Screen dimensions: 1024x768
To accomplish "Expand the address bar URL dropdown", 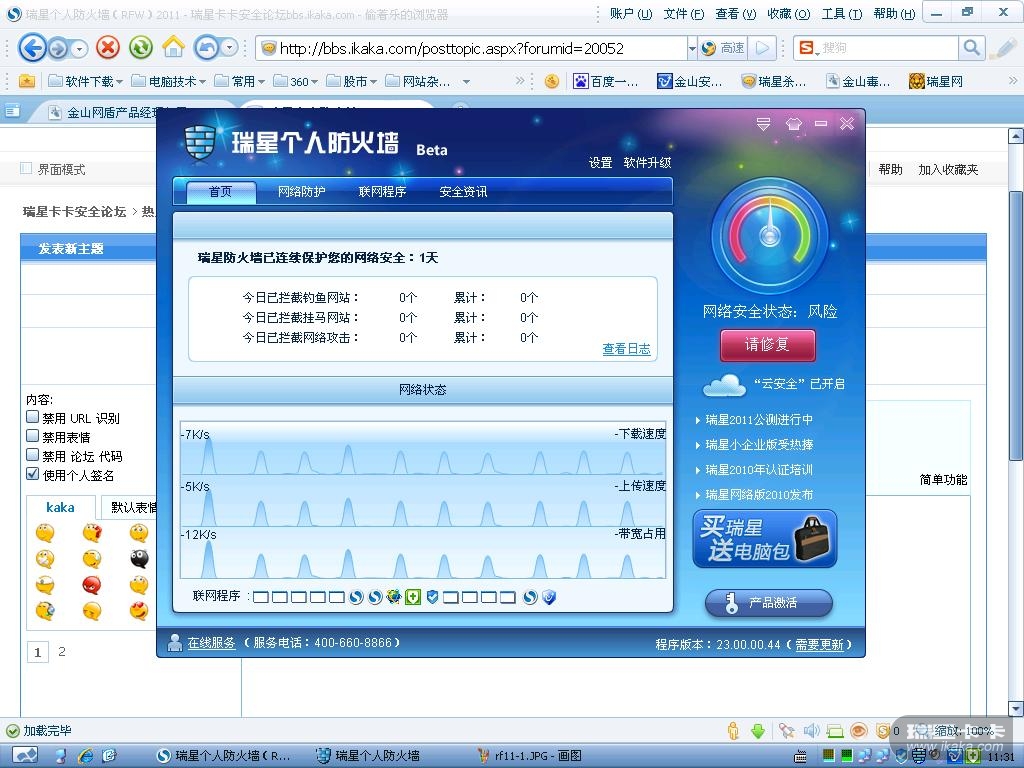I will [x=692, y=48].
